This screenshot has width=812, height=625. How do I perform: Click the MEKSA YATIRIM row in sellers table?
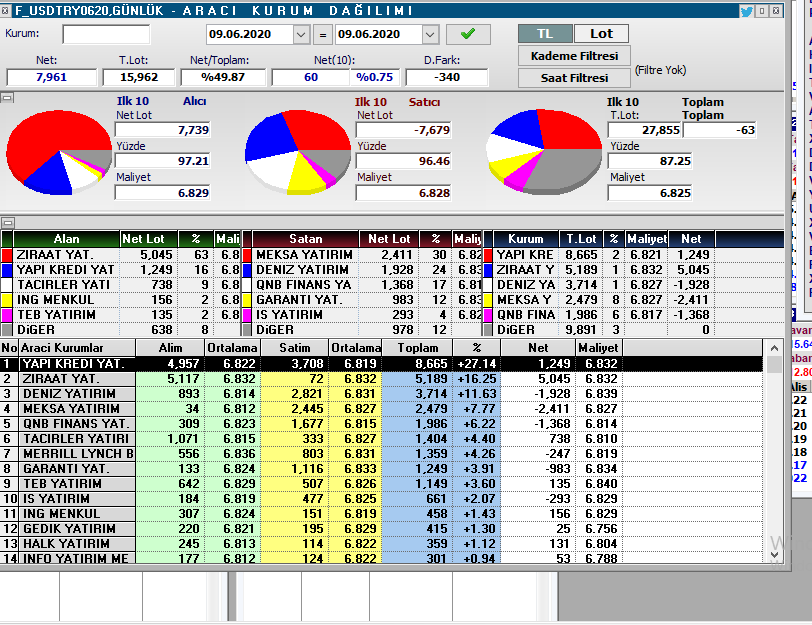362,255
